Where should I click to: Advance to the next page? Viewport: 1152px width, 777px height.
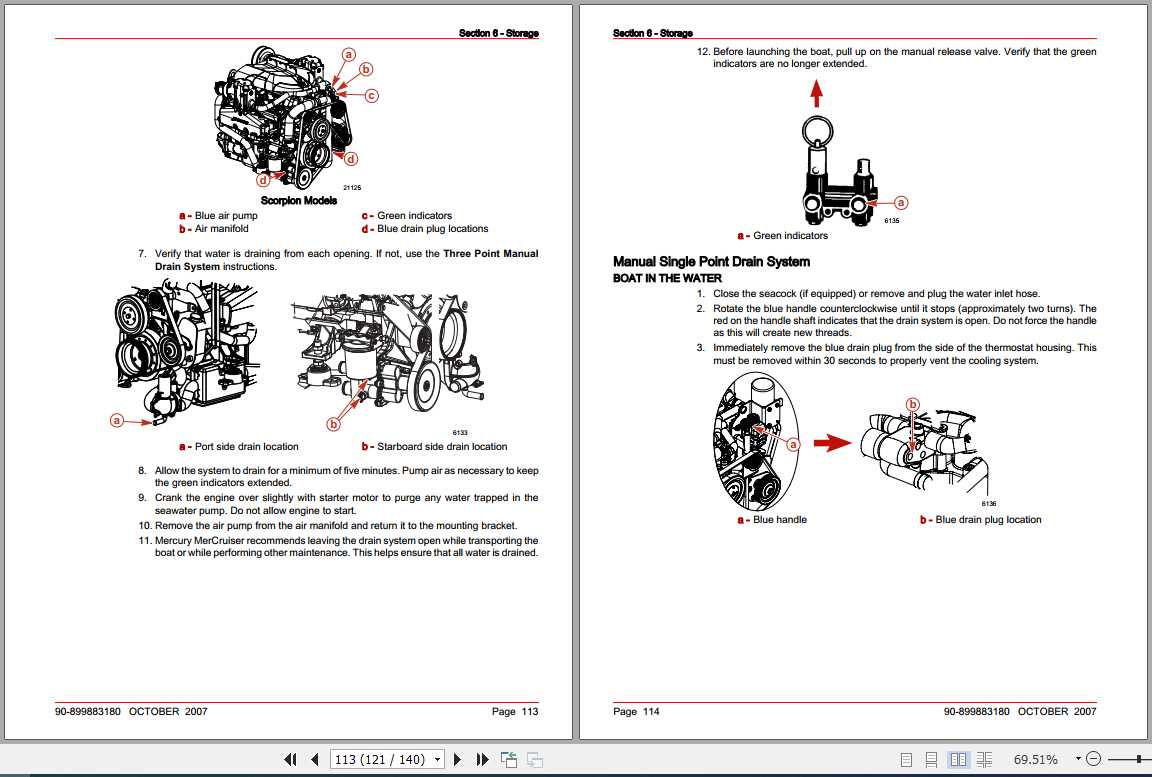point(457,759)
